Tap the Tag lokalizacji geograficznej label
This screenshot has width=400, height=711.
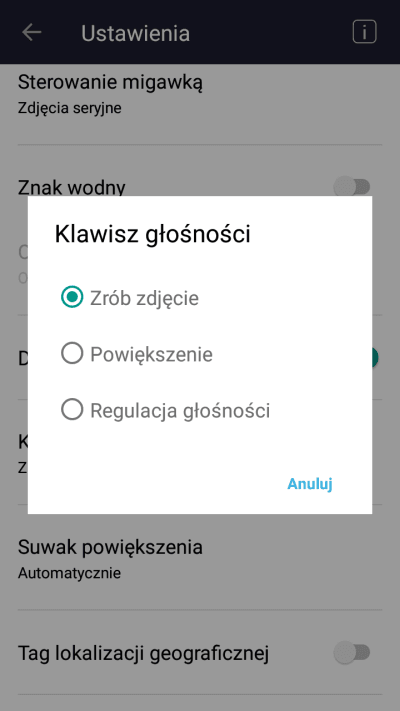(x=143, y=653)
